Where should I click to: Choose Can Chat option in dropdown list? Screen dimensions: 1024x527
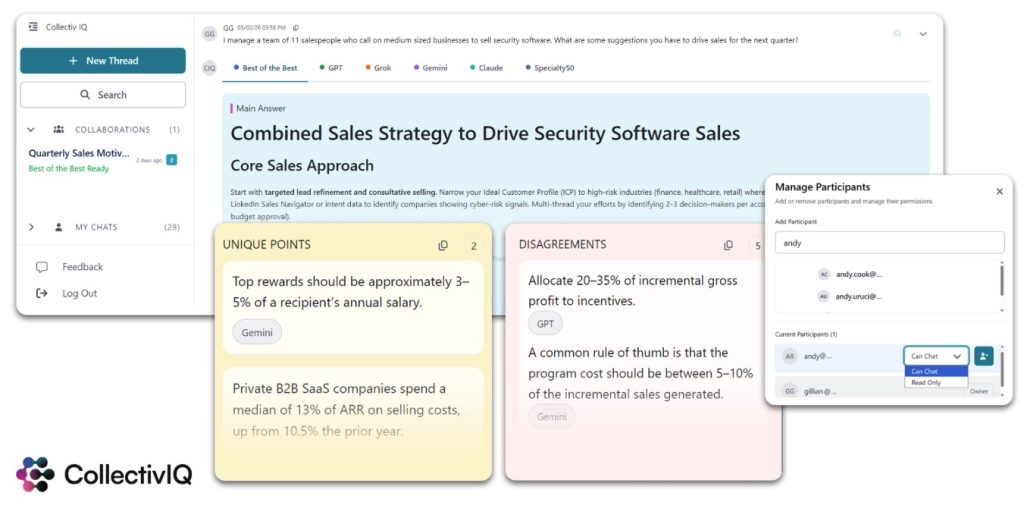point(936,371)
